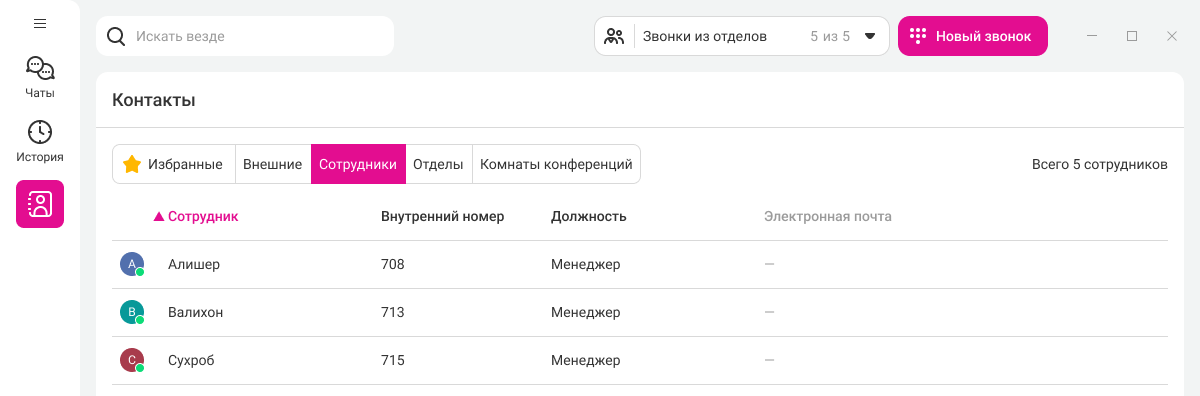Click Валихон's teal avatar icon
Screen dimensions: 1200x396
coord(132,313)
